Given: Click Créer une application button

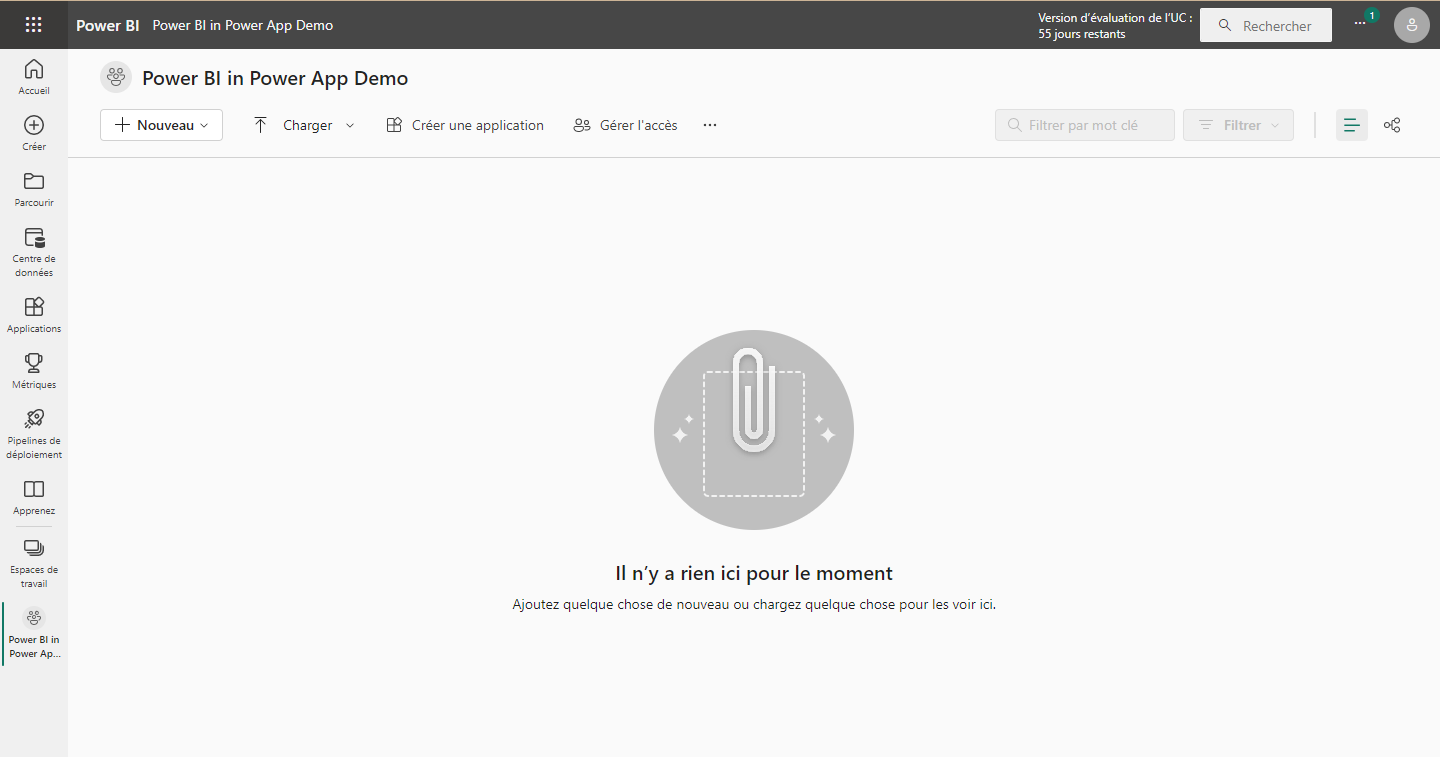Looking at the screenshot, I should [465, 125].
